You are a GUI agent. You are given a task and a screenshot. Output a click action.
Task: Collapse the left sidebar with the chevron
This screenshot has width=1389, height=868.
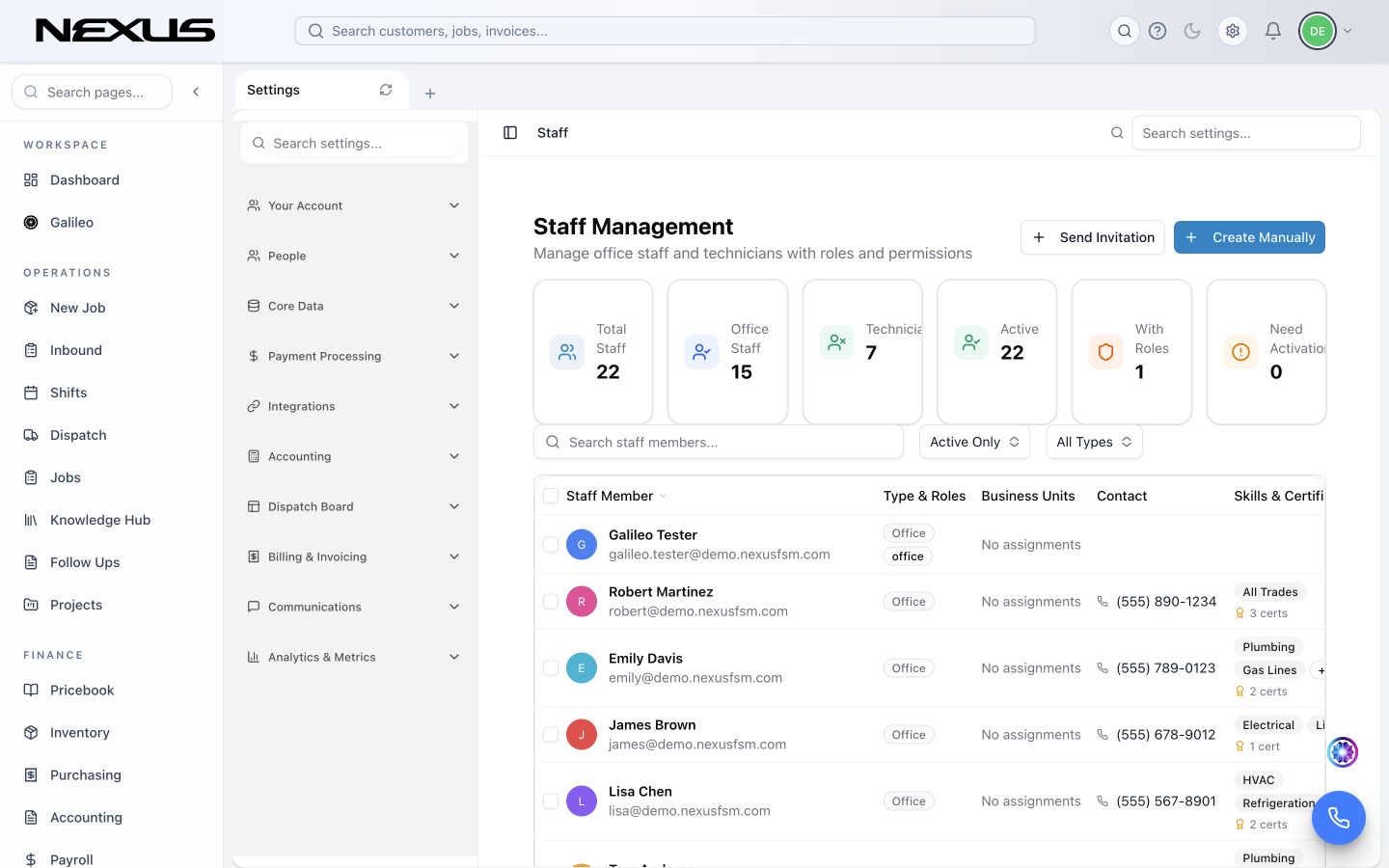coord(196,92)
